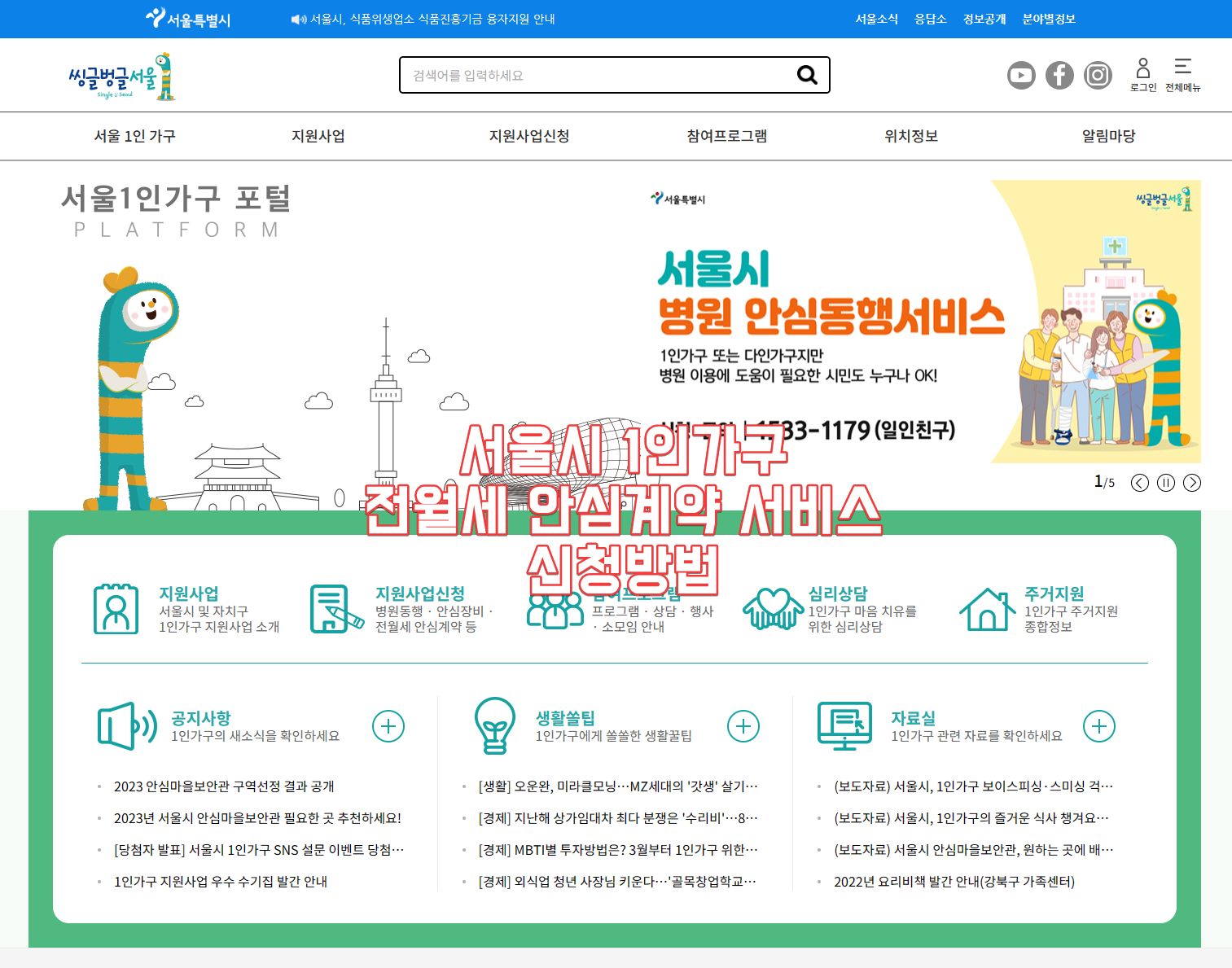The height and width of the screenshot is (968, 1232).
Task: Open the YouTube channel icon
Action: pos(1021,76)
